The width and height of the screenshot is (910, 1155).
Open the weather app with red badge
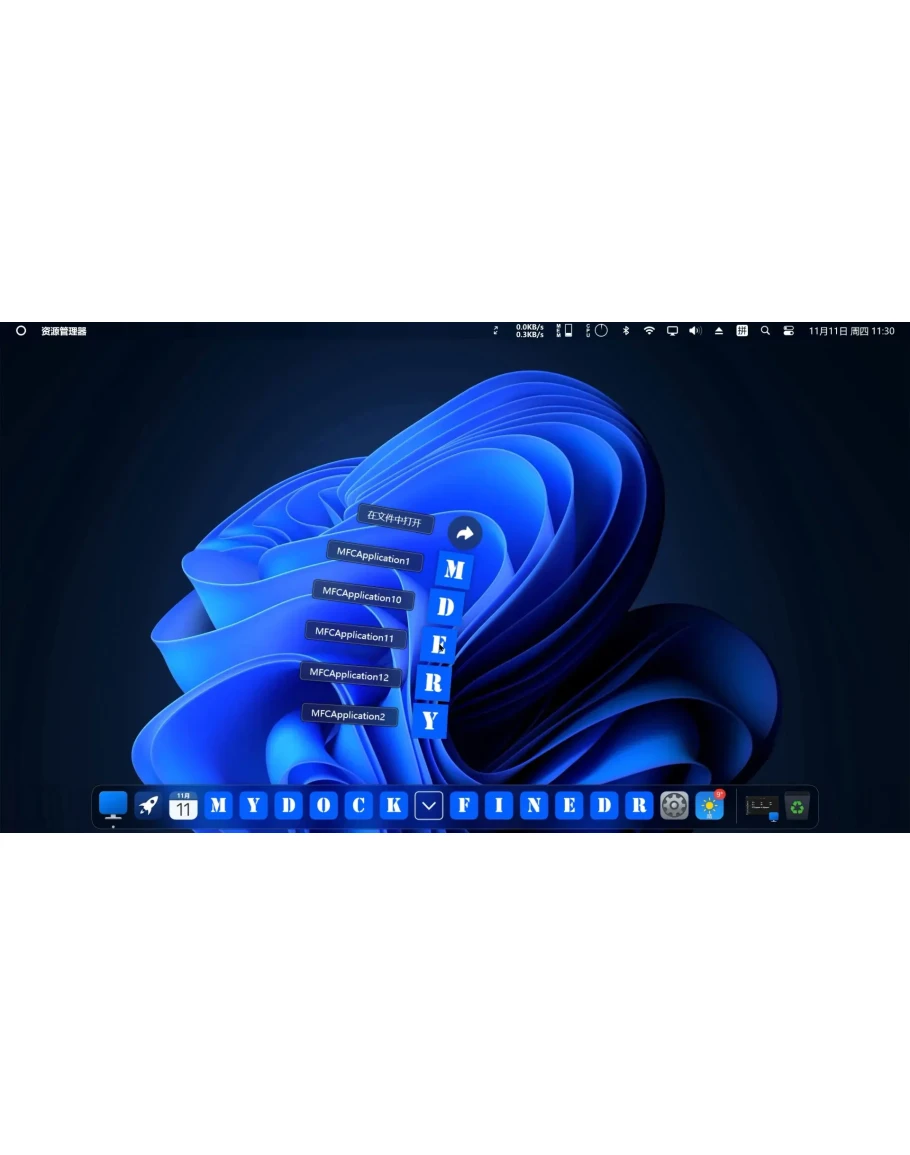[709, 805]
